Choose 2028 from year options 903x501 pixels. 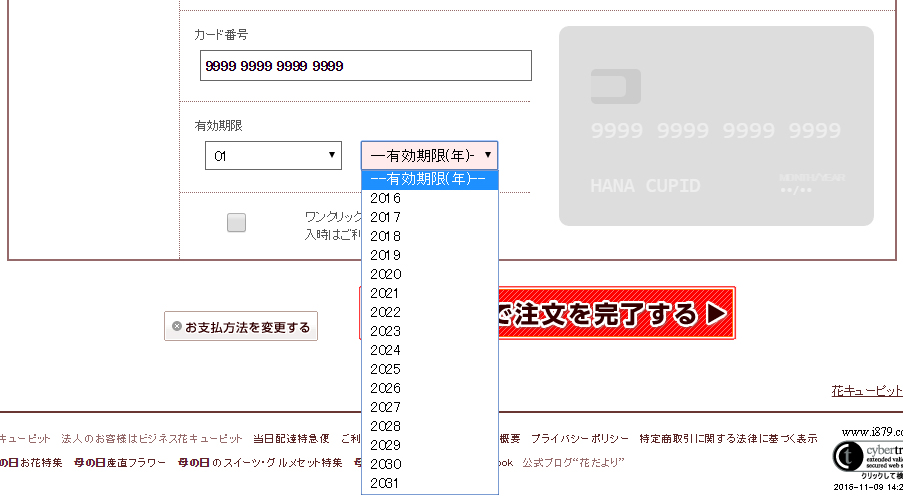tap(430, 426)
